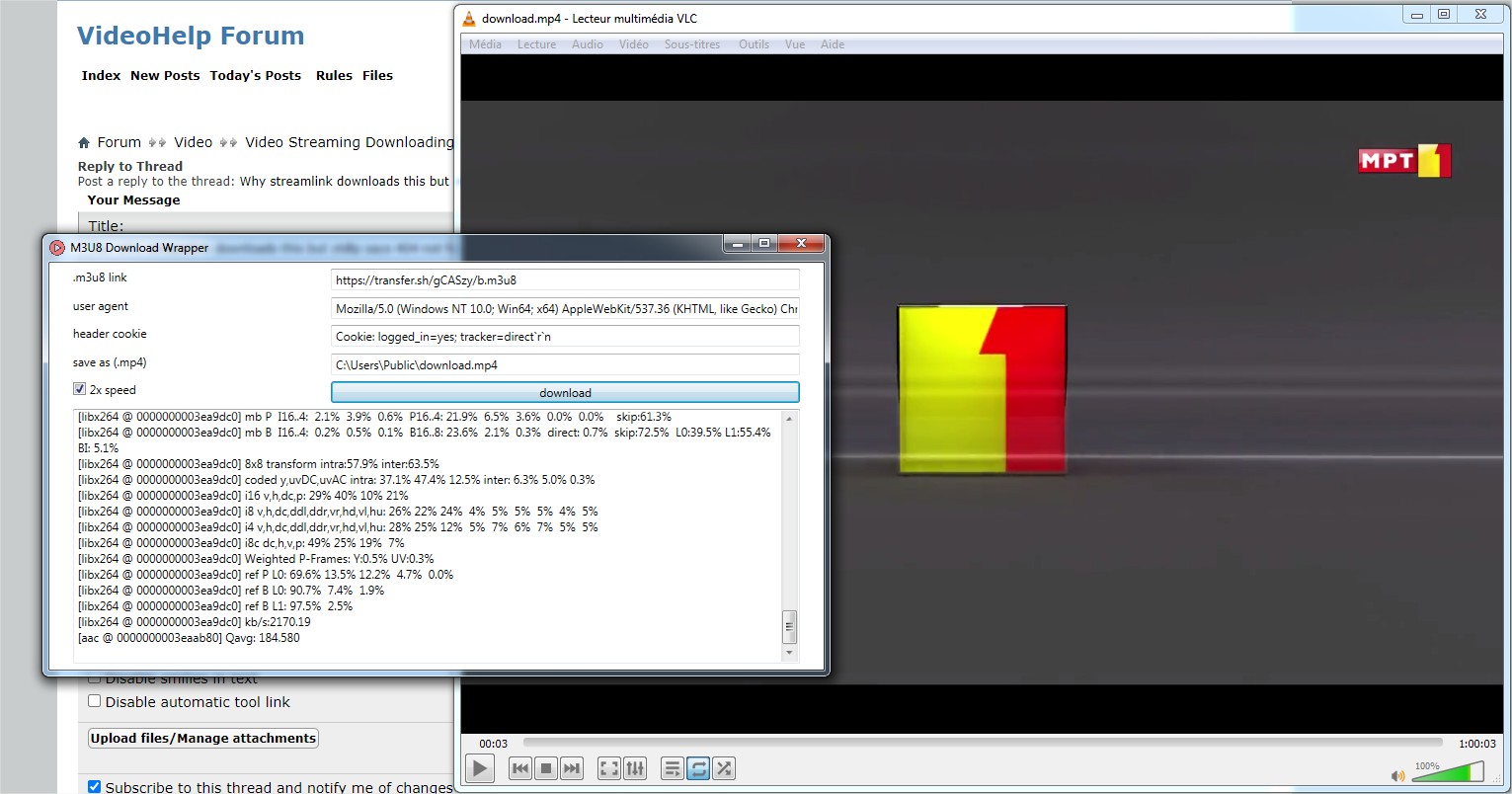The height and width of the screenshot is (794, 1512).
Task: Click the VLC cone icon in title bar
Action: click(x=469, y=18)
